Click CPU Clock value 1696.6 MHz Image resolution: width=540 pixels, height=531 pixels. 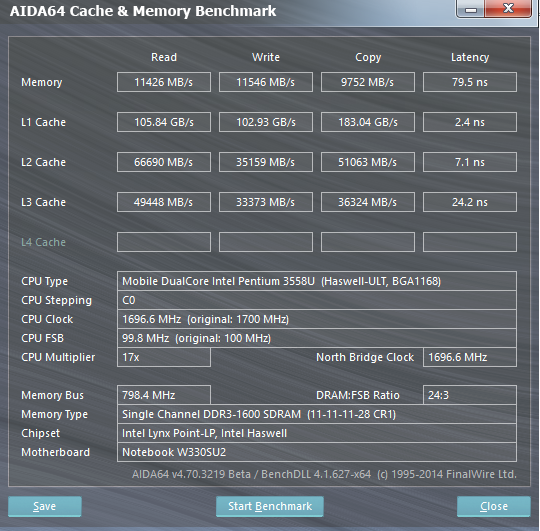coord(317,319)
